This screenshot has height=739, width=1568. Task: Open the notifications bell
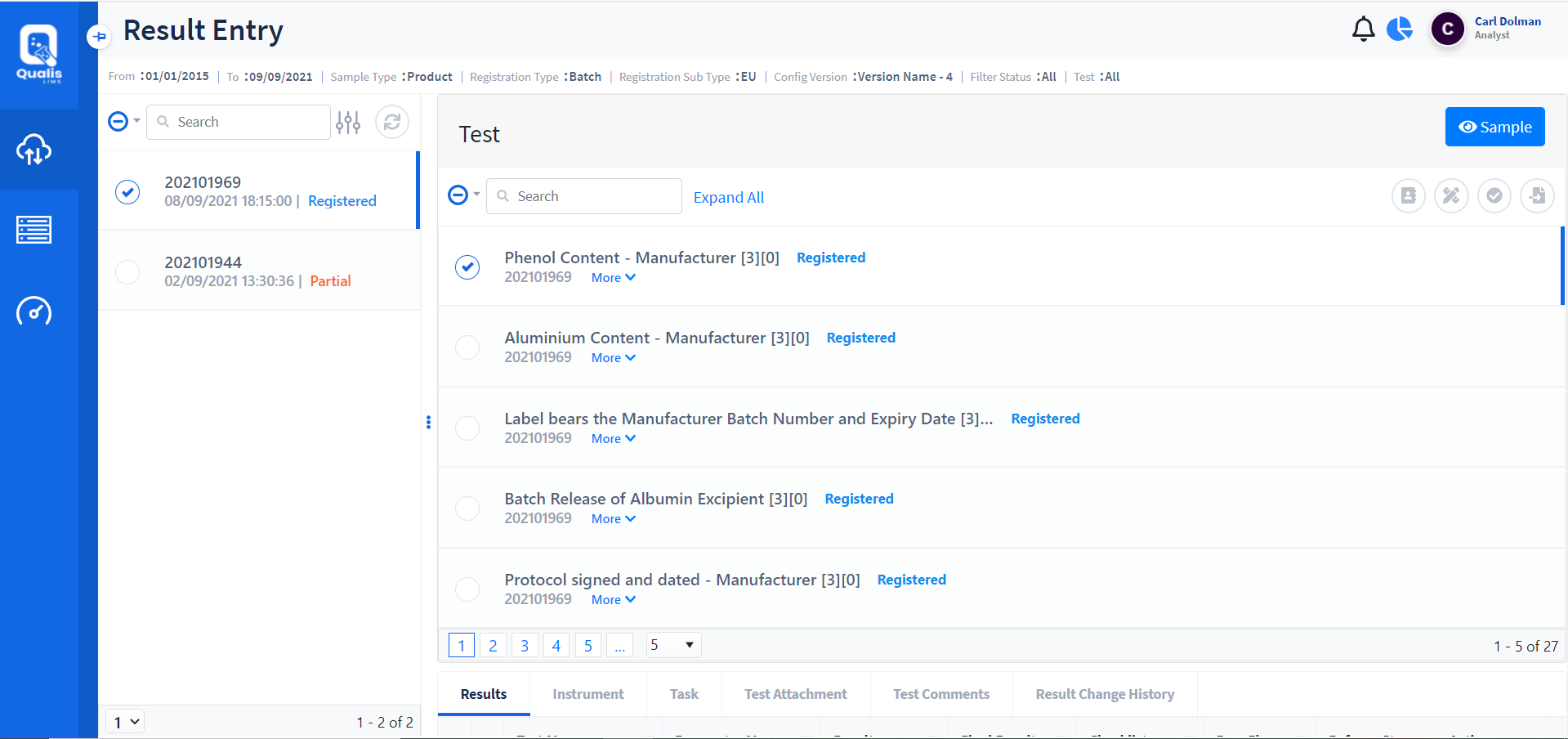coord(1363,29)
